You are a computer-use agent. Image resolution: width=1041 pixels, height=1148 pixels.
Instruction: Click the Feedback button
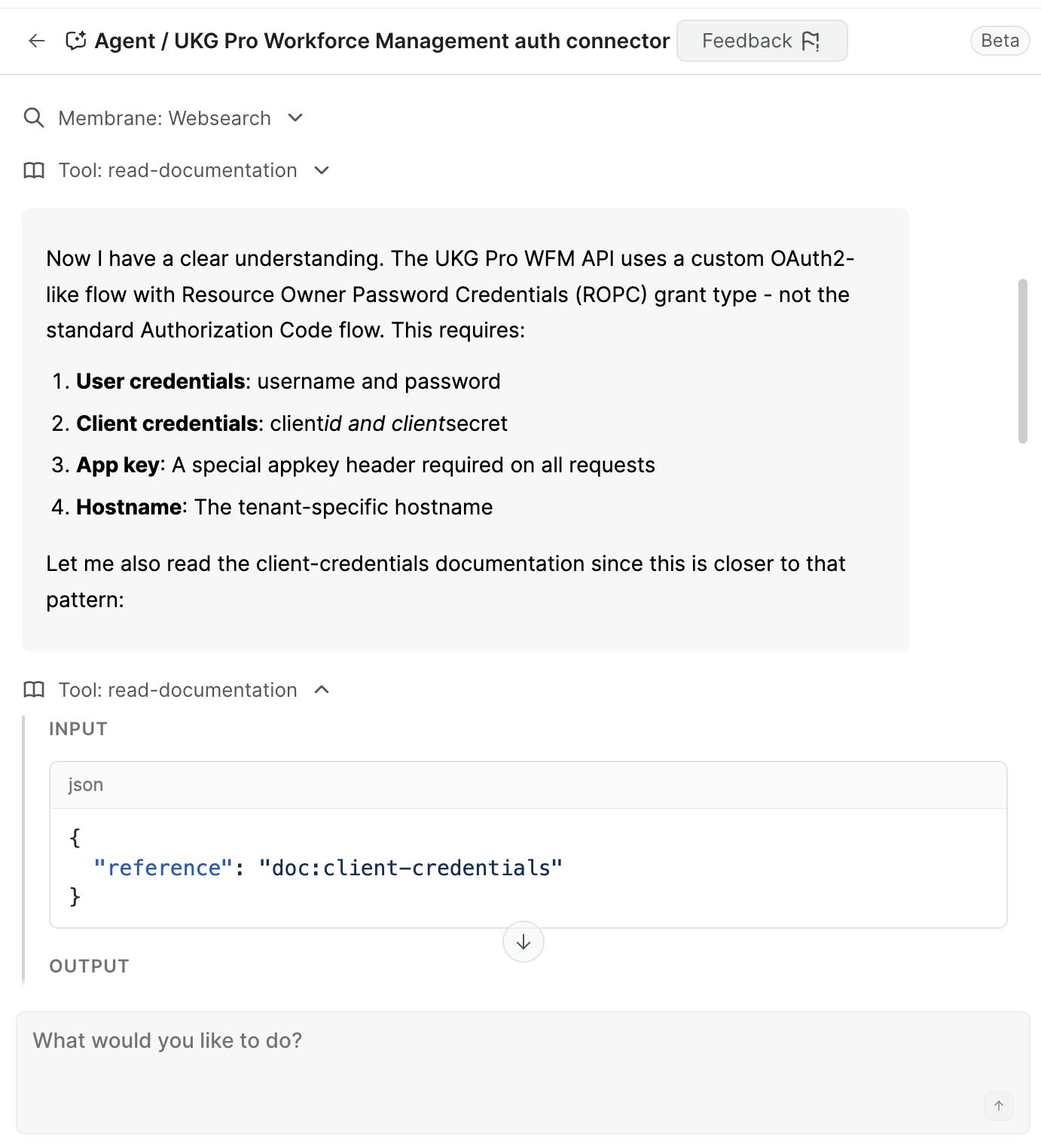click(x=762, y=41)
